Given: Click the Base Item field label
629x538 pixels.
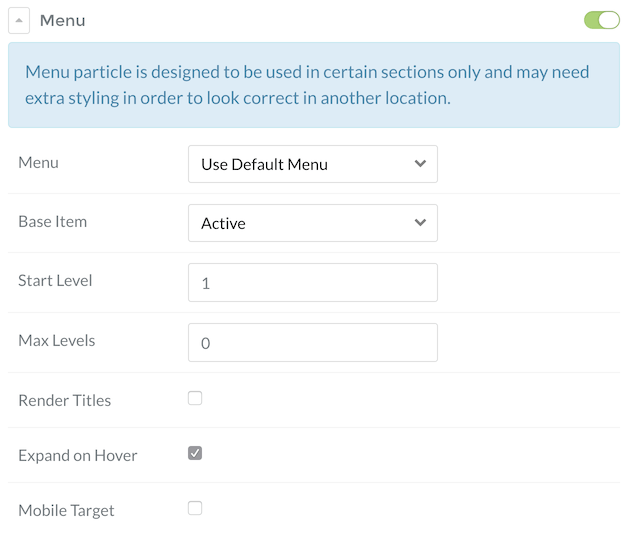Looking at the screenshot, I should [53, 221].
